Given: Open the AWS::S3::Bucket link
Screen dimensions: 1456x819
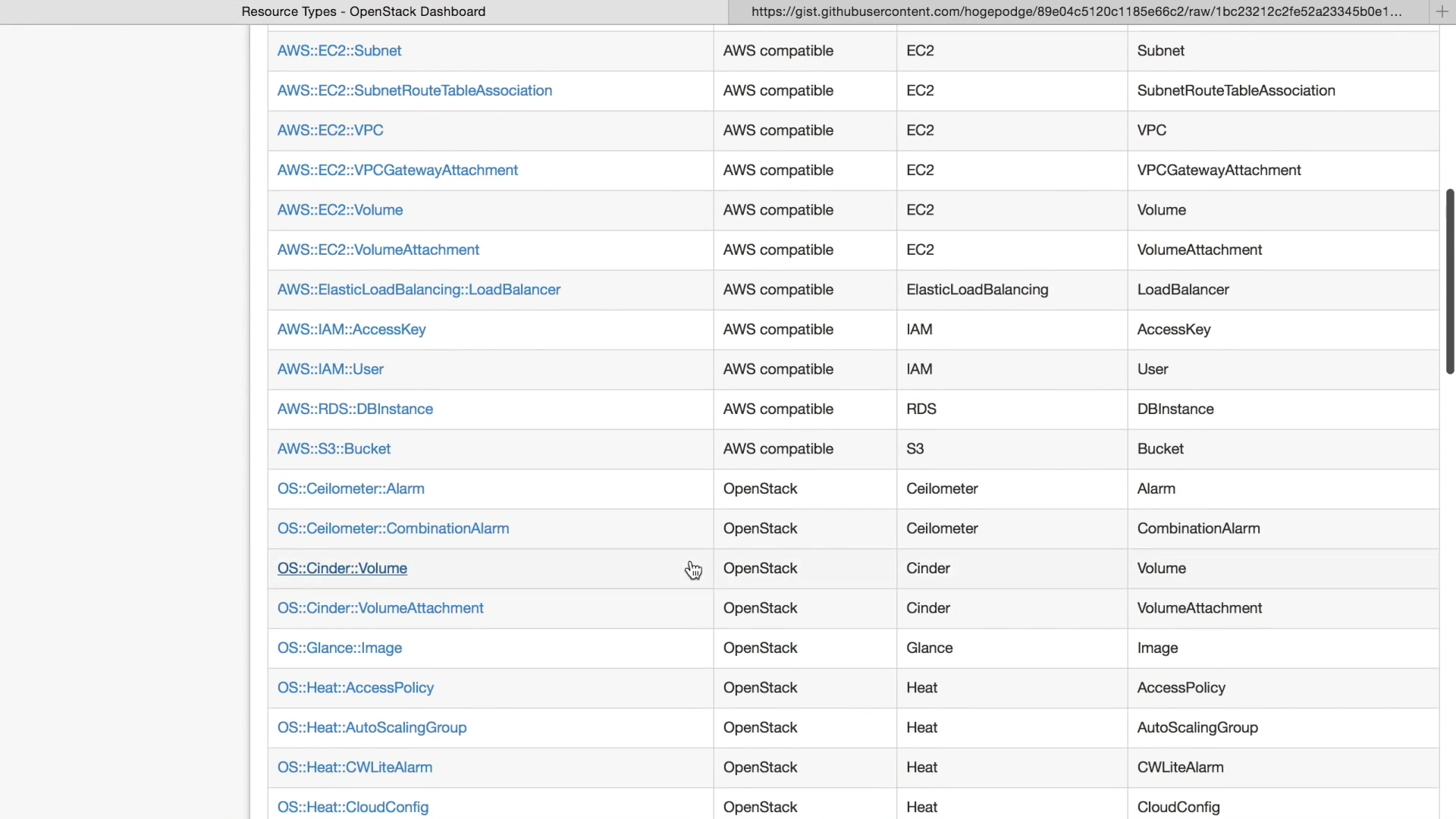Looking at the screenshot, I should point(334,449).
